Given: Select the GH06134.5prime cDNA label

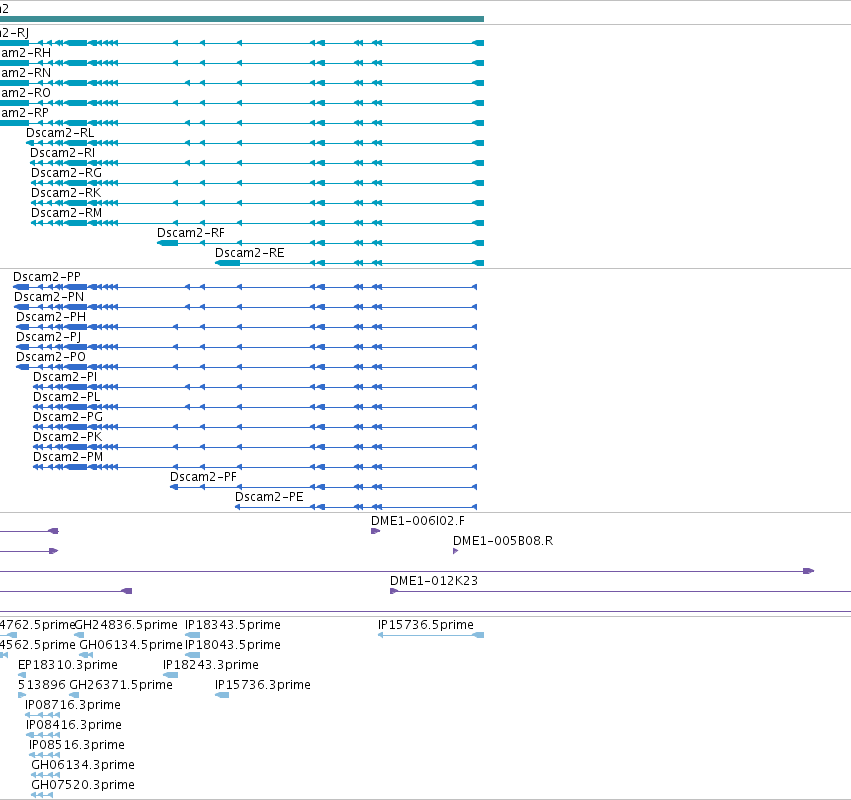Looking at the screenshot, I should tap(131, 646).
